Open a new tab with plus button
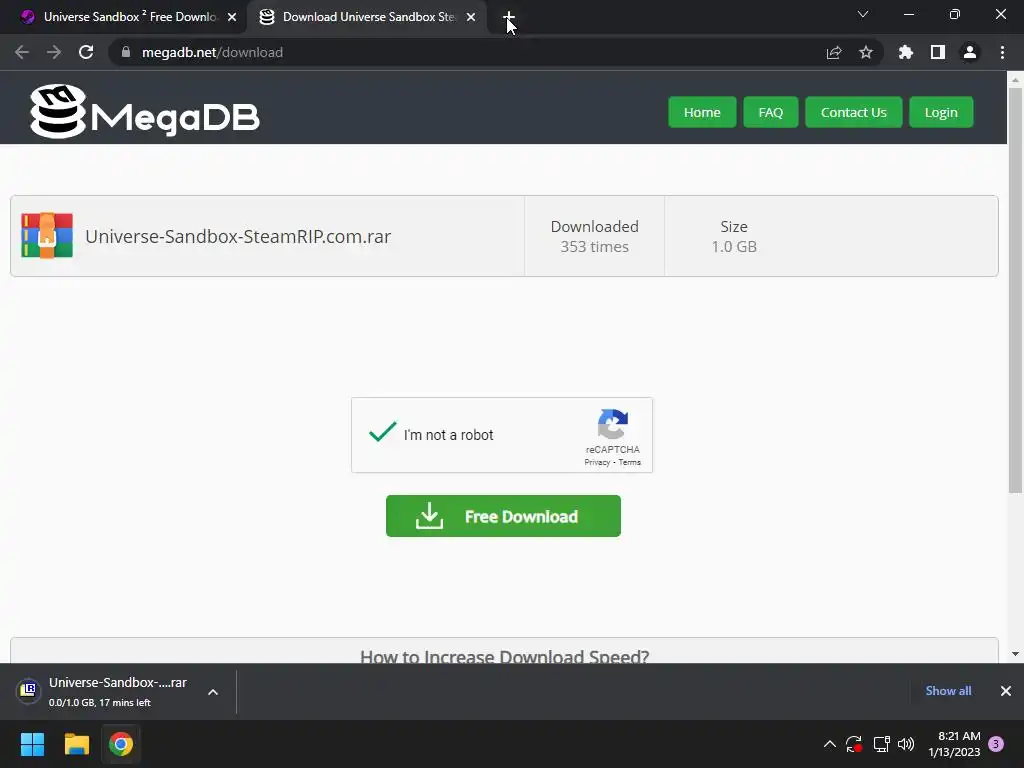 509,17
